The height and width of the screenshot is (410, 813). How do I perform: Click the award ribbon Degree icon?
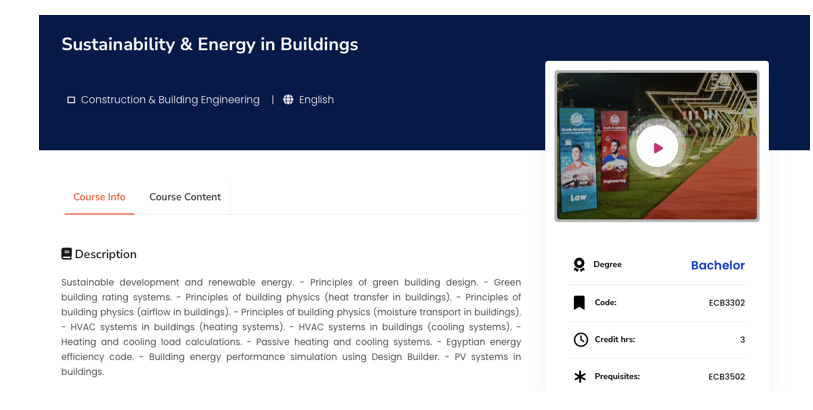click(x=579, y=265)
